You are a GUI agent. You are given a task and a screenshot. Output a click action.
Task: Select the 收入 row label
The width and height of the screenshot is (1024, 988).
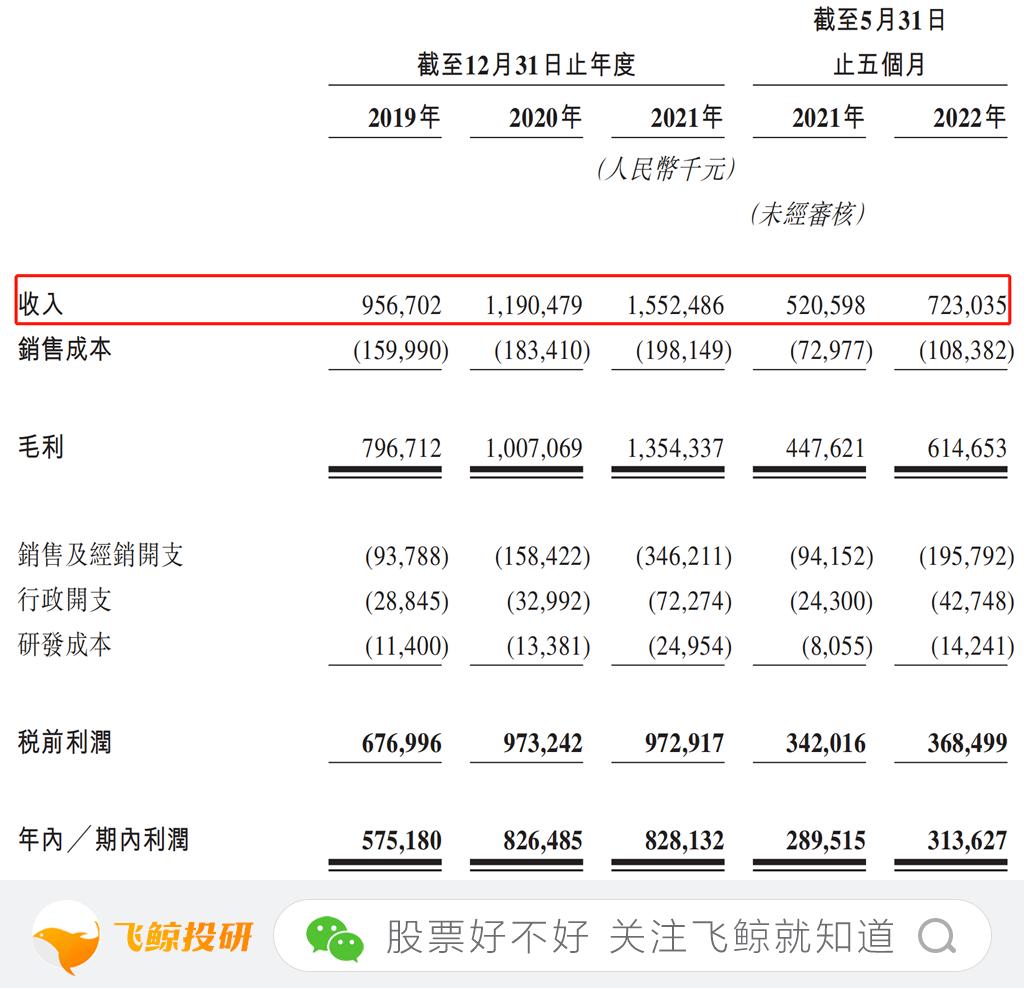pos(40,304)
